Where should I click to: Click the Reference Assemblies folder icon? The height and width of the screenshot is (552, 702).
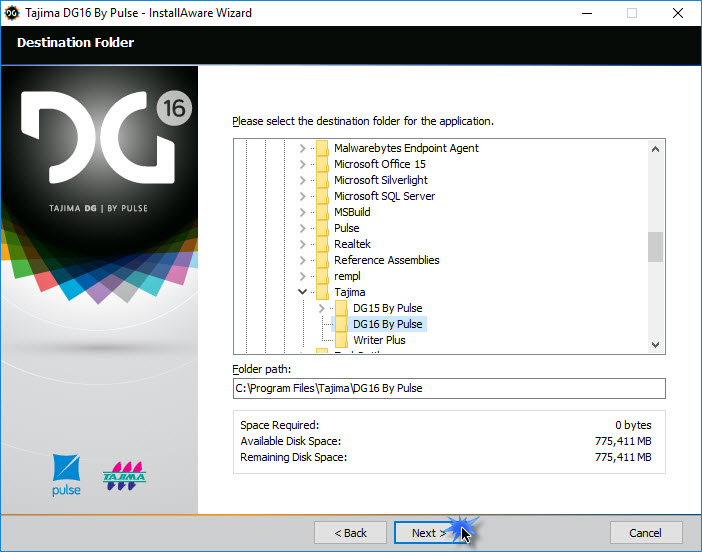coord(322,260)
